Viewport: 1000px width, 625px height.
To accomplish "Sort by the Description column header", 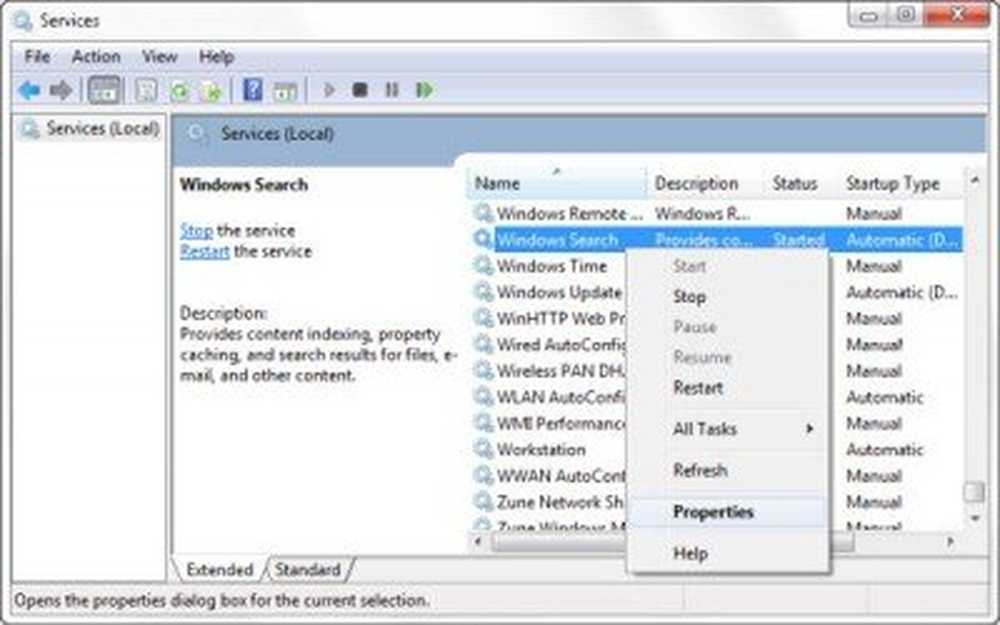I will click(705, 184).
